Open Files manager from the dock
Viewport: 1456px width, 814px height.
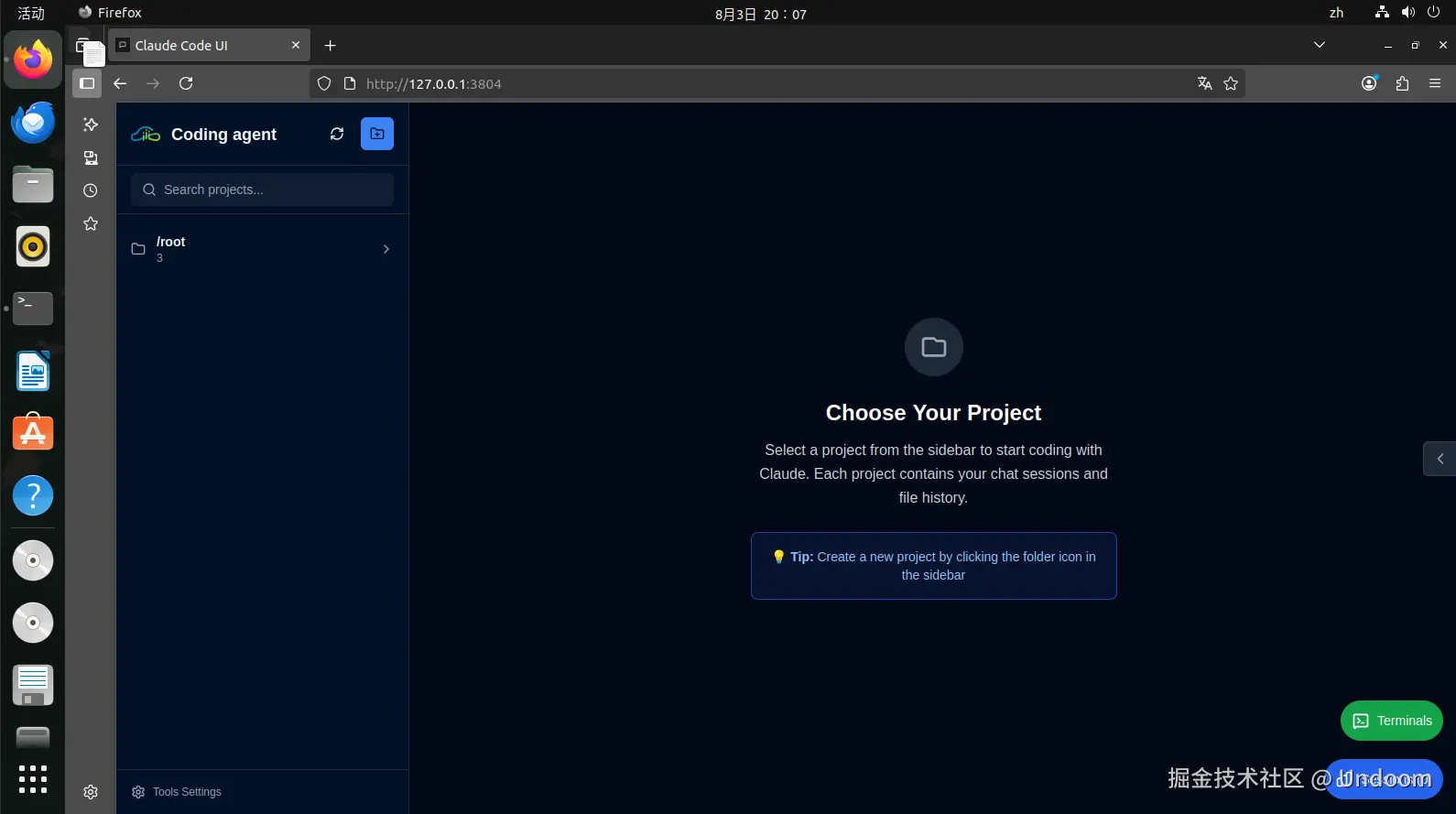coord(33,184)
